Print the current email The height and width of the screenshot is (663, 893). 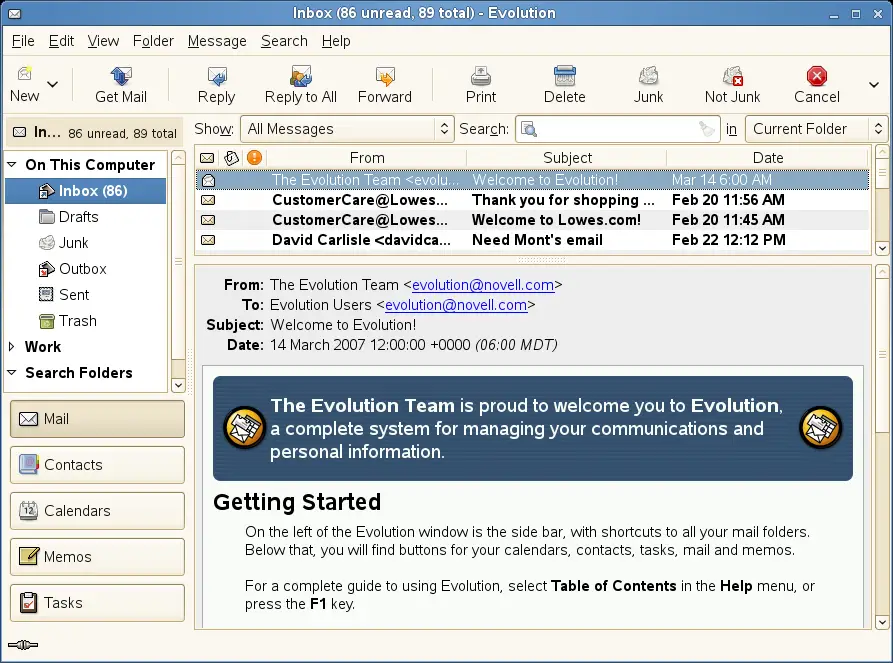pyautogui.click(x=481, y=77)
